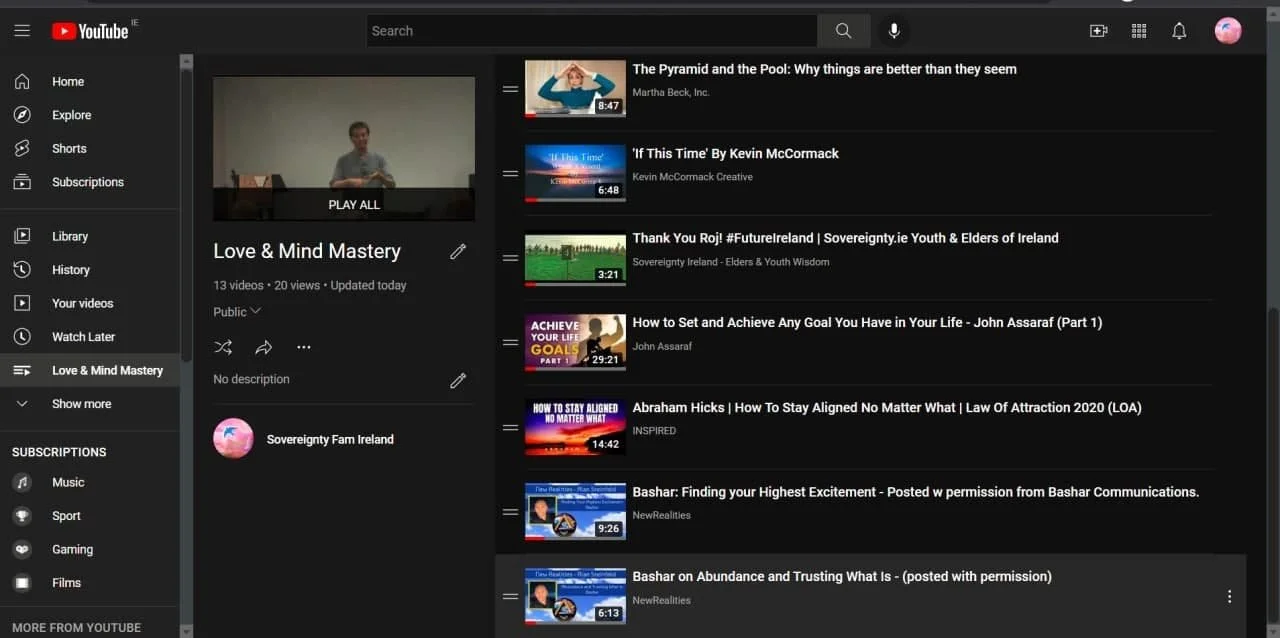Select Love & Mind Mastery playlist in sidebar
1280x638 pixels.
click(x=90, y=370)
